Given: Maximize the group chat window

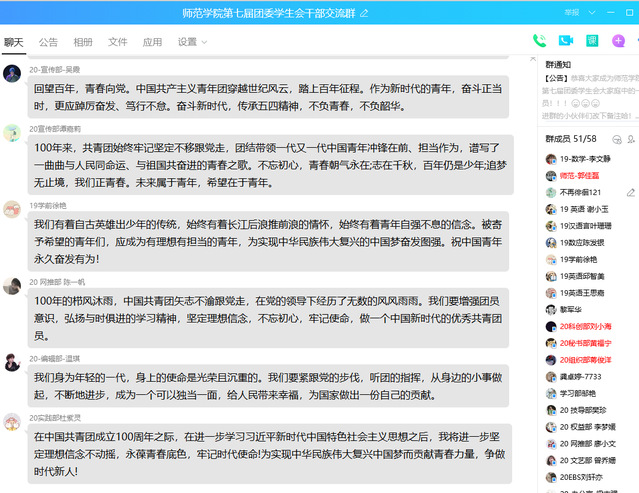Looking at the screenshot, I should point(629,13).
